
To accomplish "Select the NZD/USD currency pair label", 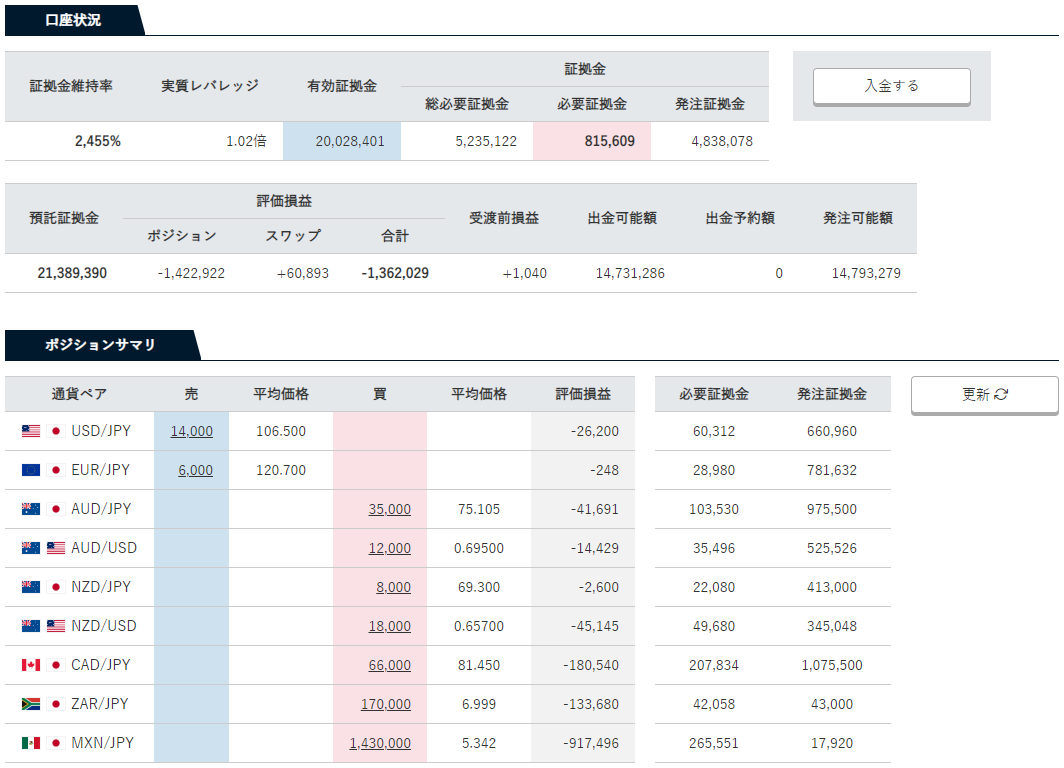I will coord(104,626).
